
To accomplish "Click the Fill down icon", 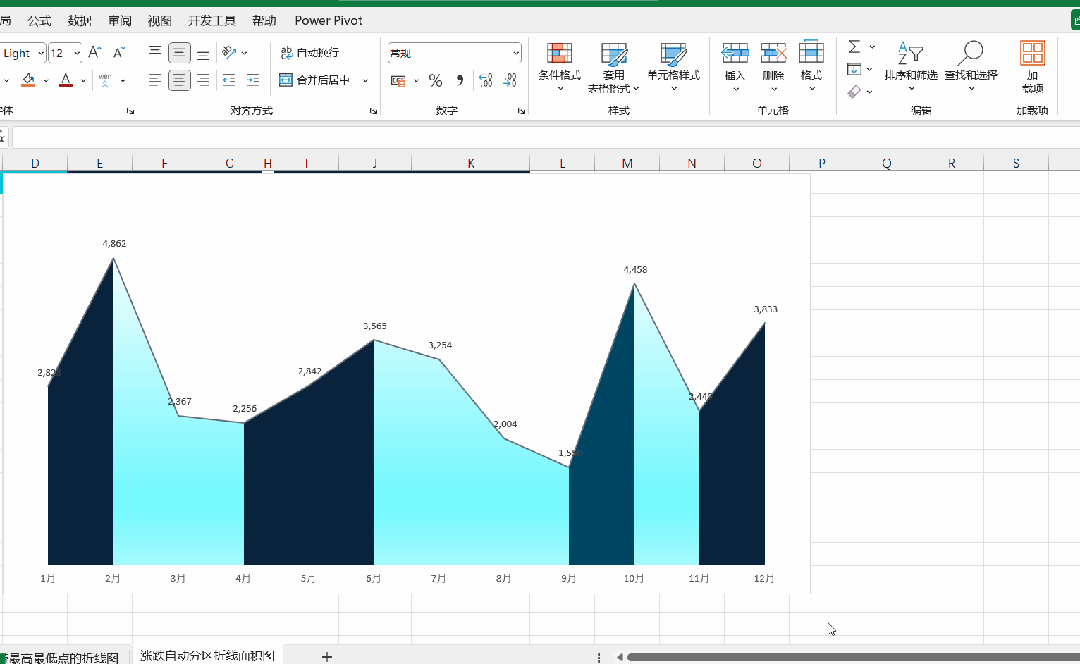I will pos(854,69).
